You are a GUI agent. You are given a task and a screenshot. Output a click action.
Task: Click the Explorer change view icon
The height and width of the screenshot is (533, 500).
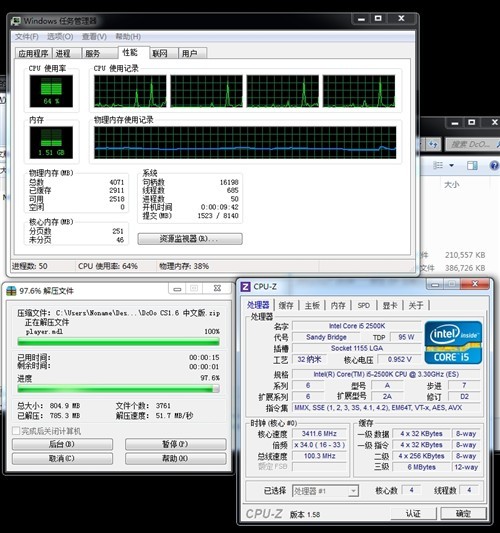pos(438,166)
